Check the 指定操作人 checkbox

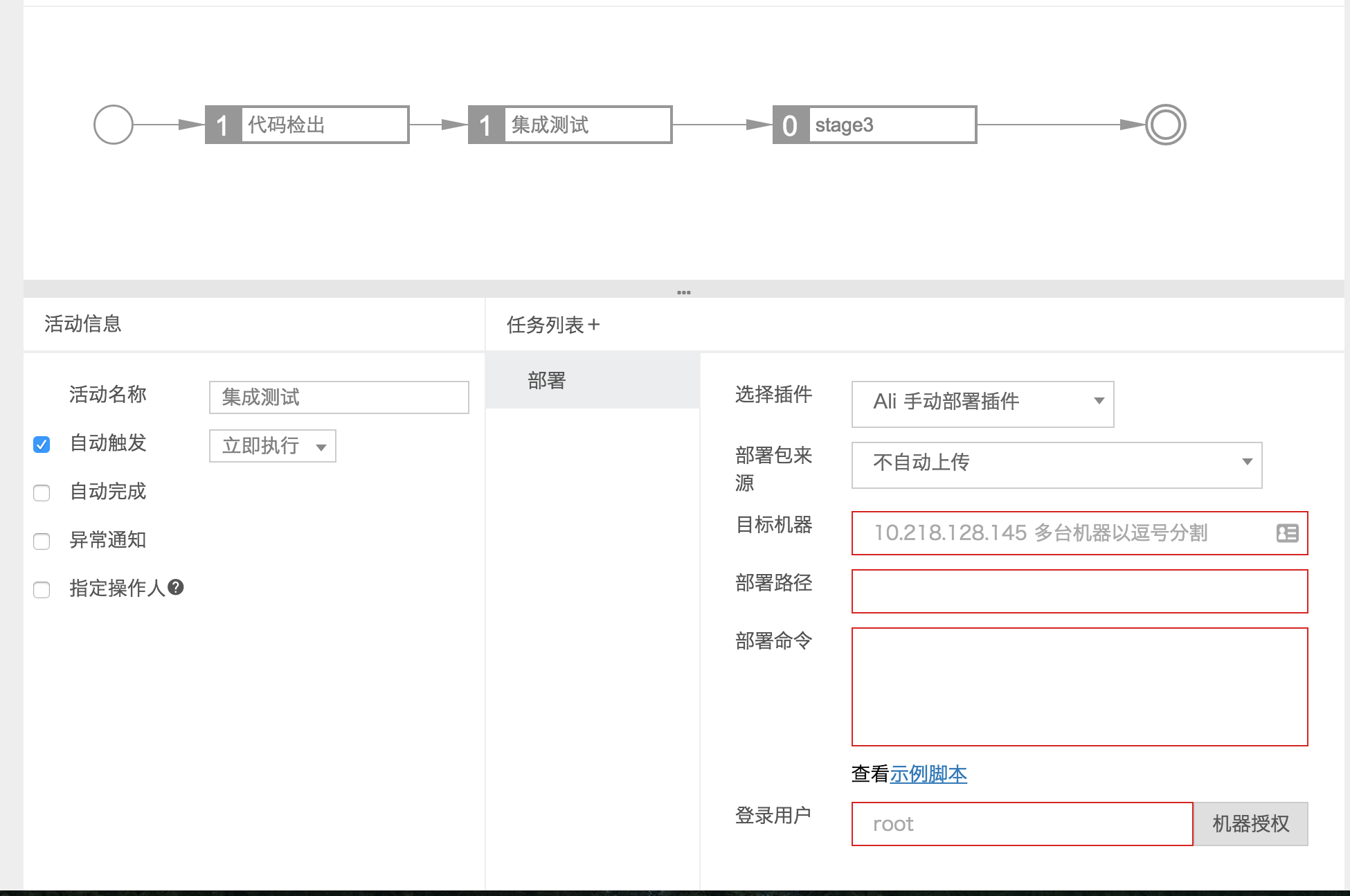point(42,589)
